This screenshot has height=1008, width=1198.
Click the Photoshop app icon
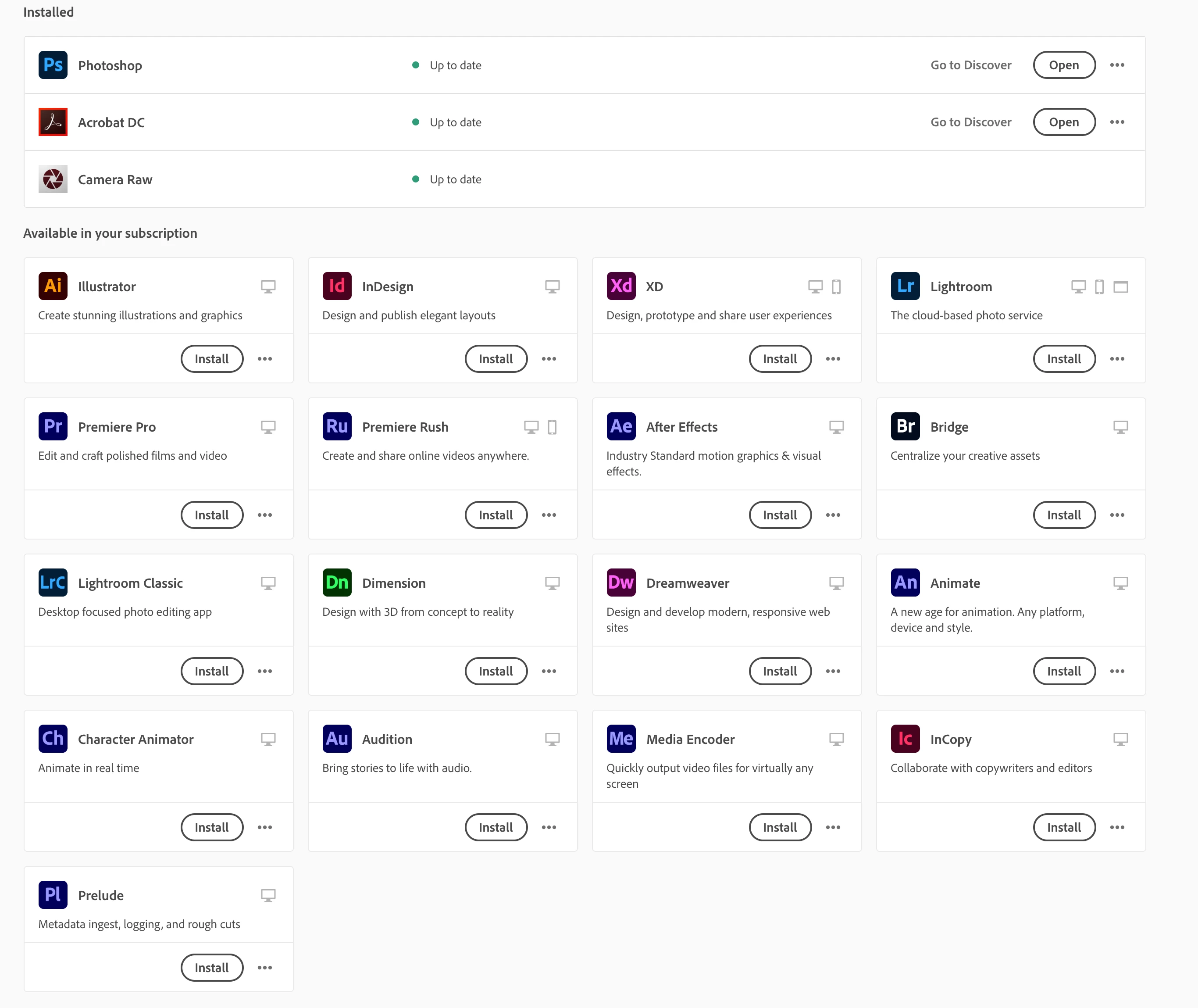pos(53,64)
